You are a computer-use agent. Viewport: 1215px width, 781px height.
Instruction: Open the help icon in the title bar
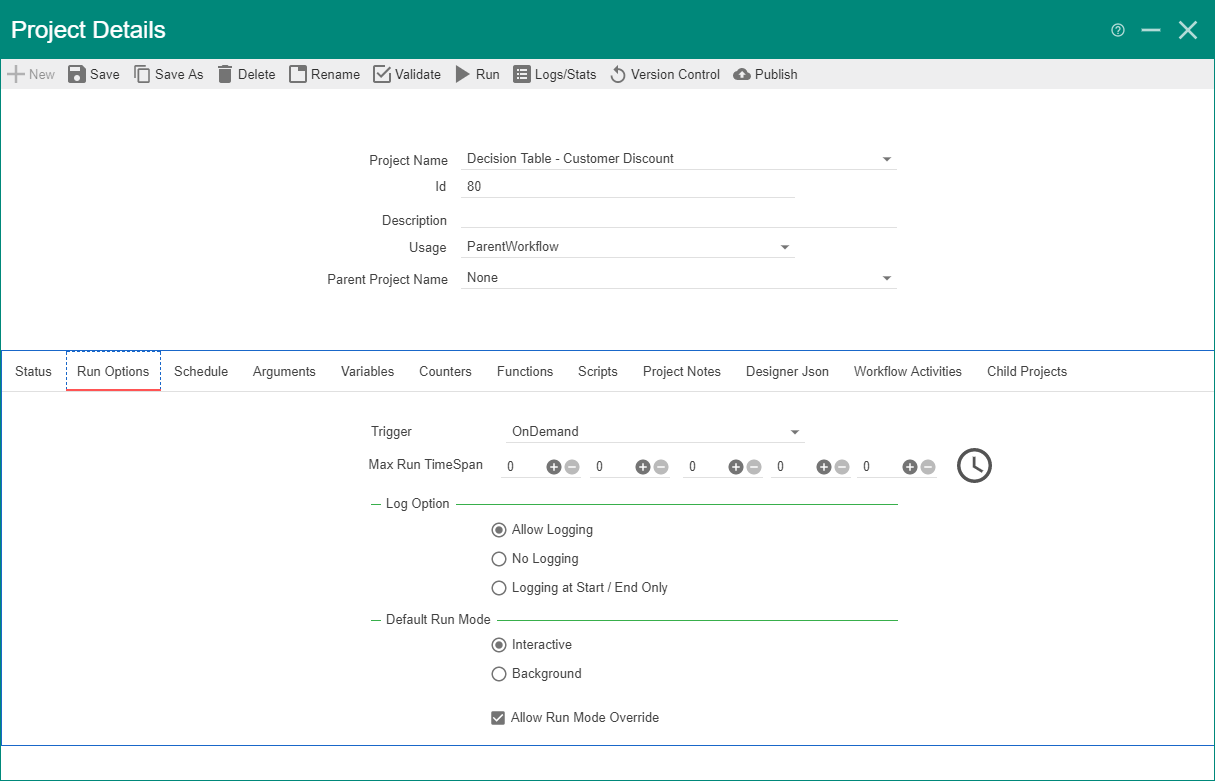pos(1118,30)
